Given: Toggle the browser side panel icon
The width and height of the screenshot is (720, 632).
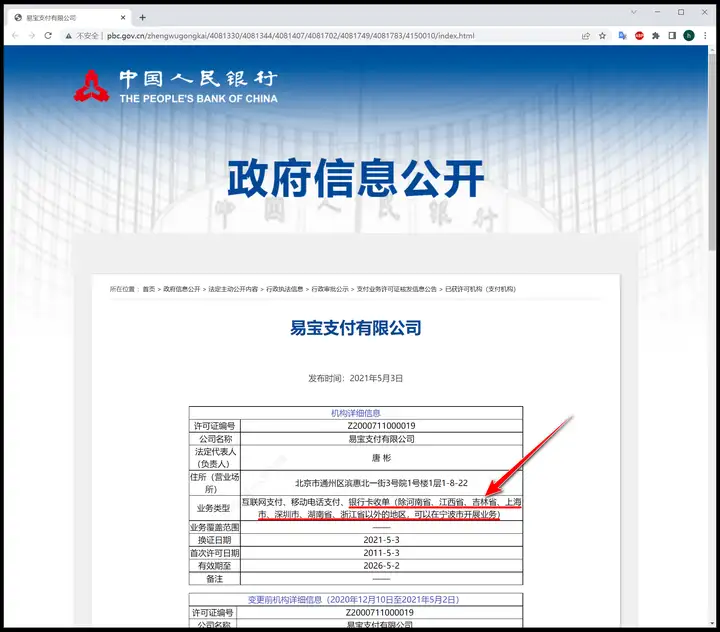Looking at the screenshot, I should (672, 36).
